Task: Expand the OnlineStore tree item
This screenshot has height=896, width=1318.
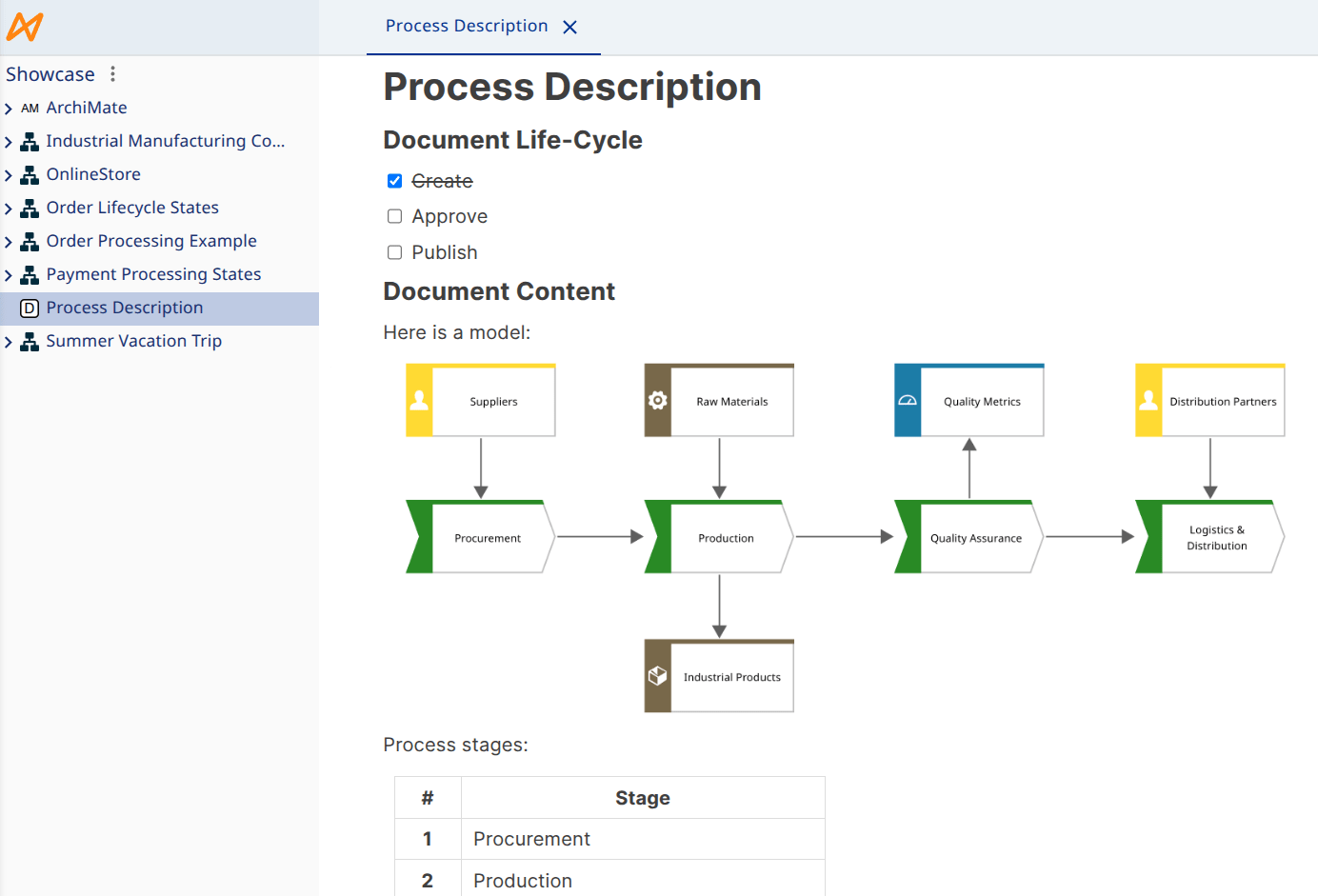Action: point(10,174)
